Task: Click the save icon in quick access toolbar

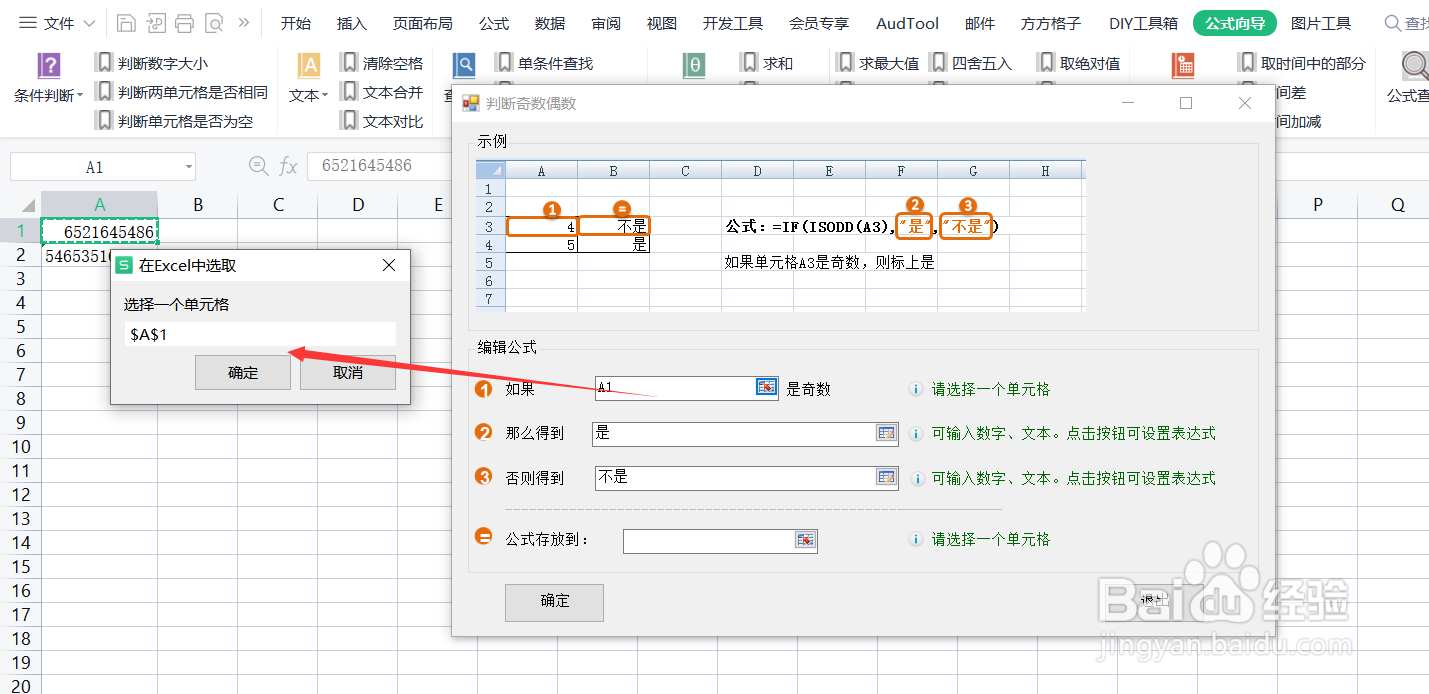Action: coord(126,23)
